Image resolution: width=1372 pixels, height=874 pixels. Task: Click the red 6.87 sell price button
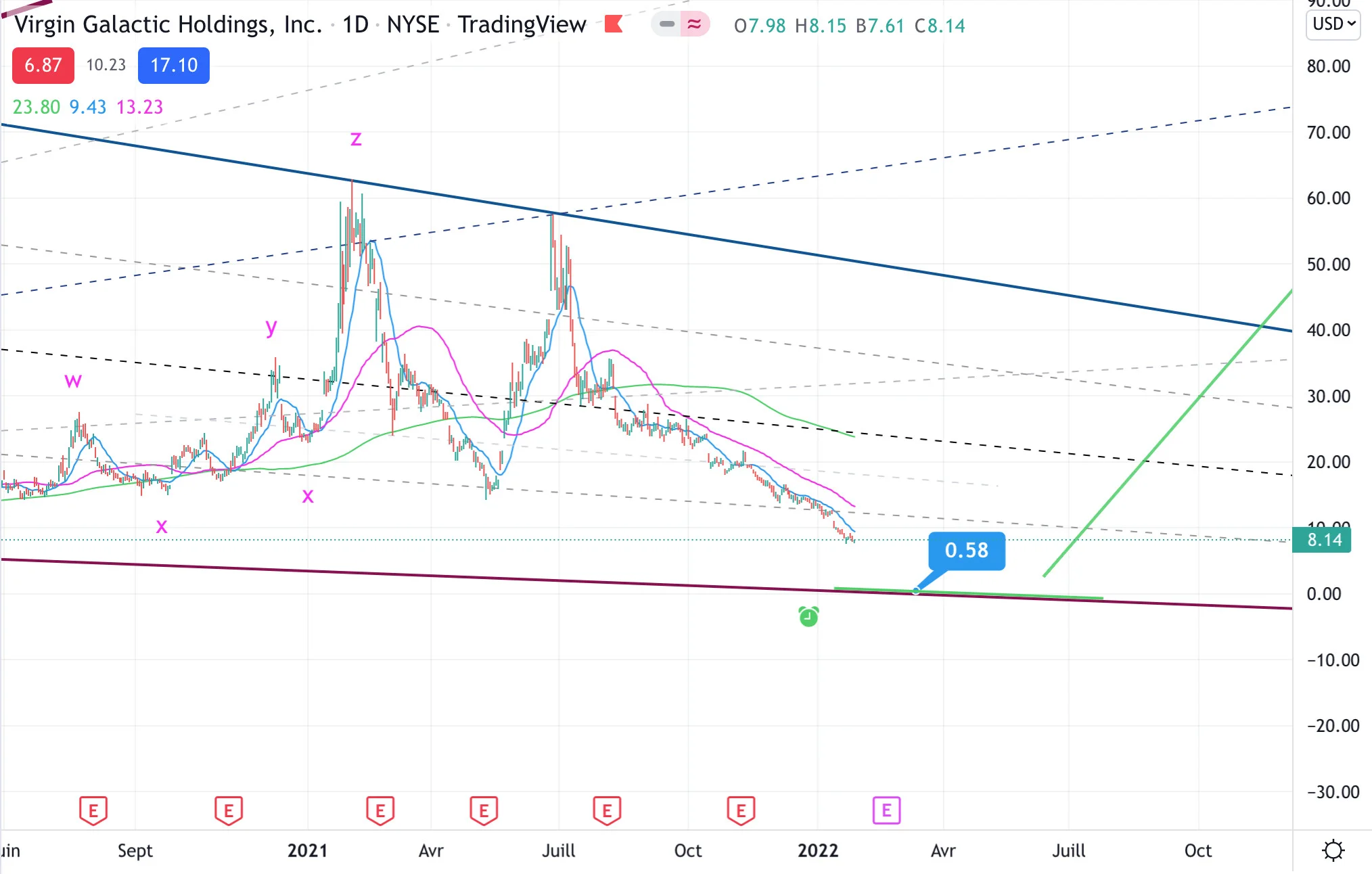point(43,66)
